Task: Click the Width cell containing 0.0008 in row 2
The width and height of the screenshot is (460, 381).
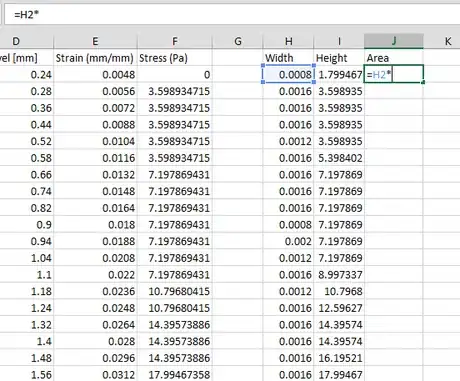Action: (288, 74)
